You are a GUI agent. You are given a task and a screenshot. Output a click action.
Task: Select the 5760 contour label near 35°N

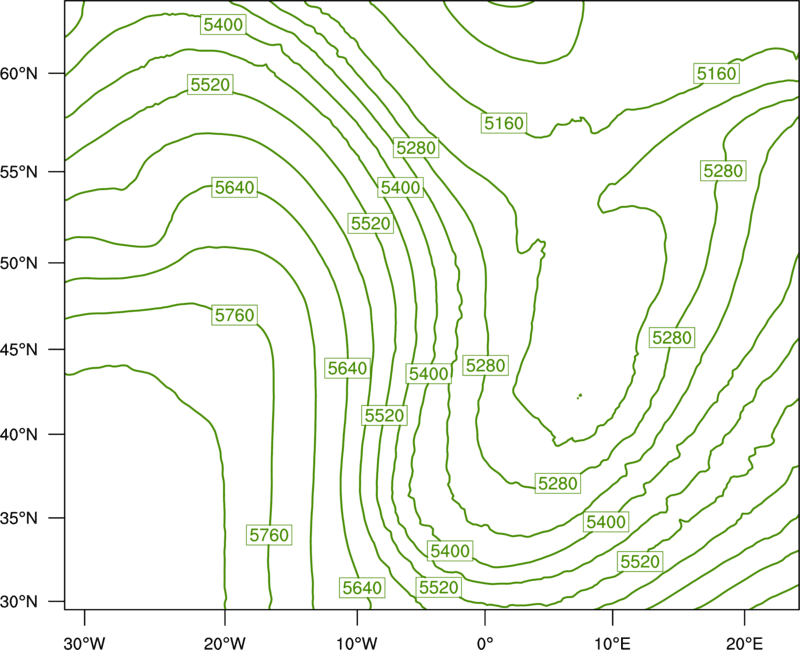click(x=269, y=535)
